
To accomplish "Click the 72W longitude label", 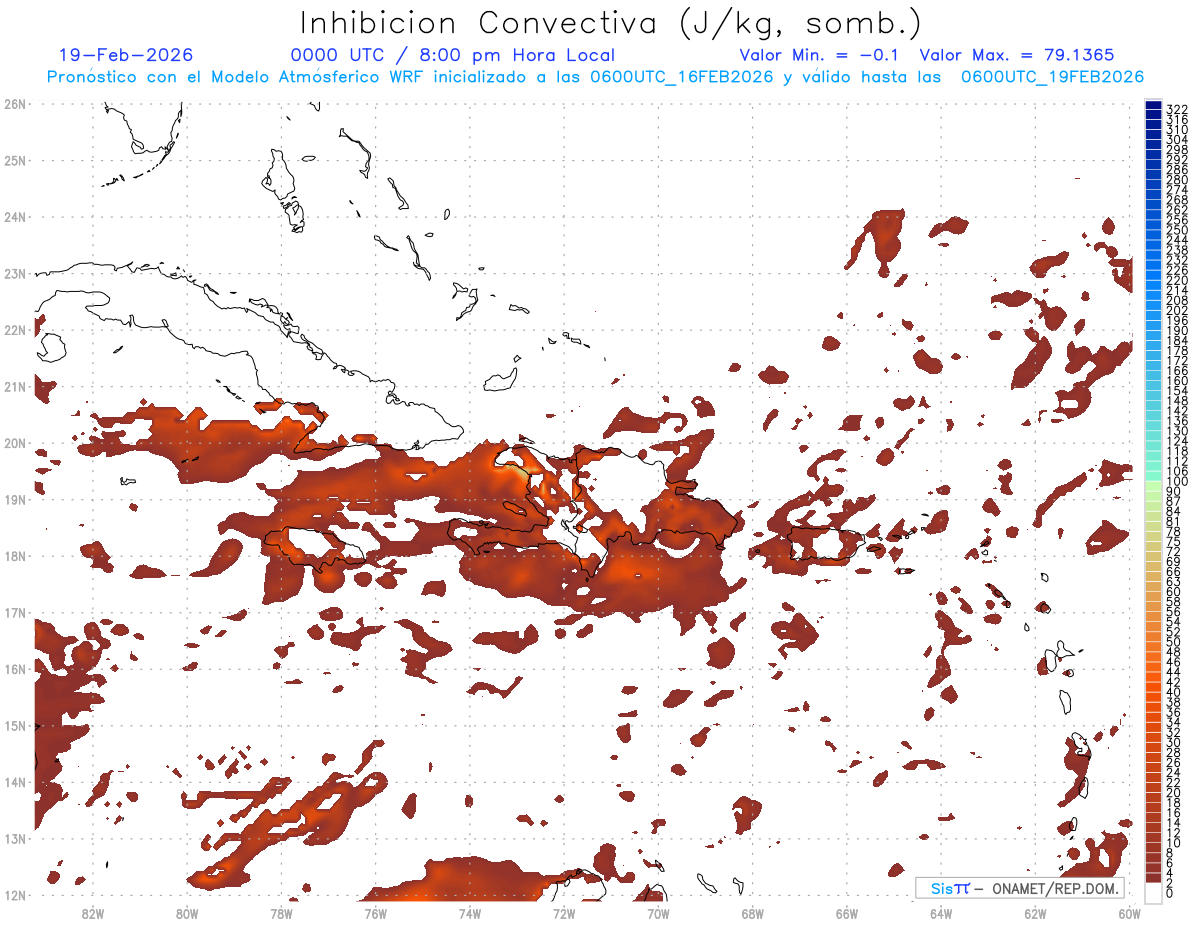I will tap(564, 913).
